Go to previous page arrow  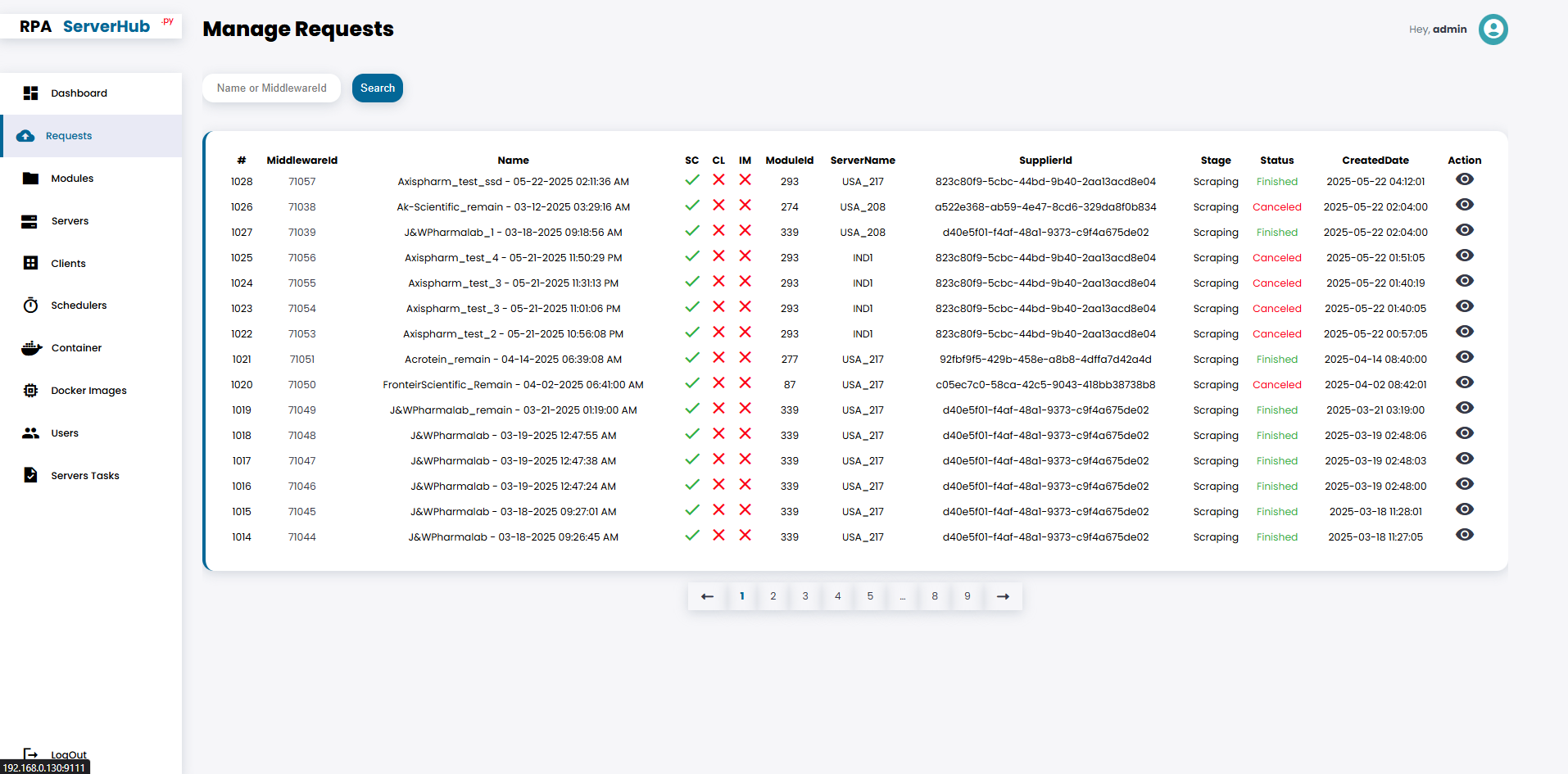click(x=707, y=596)
